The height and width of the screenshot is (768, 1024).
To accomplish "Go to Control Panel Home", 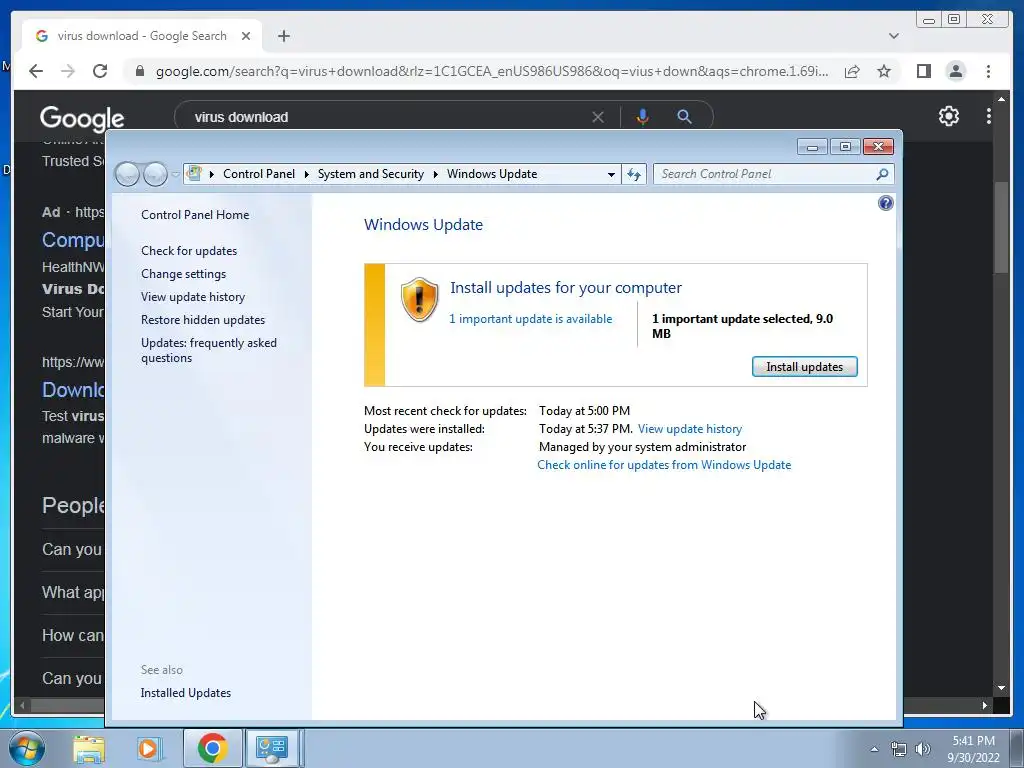I will [x=195, y=215].
